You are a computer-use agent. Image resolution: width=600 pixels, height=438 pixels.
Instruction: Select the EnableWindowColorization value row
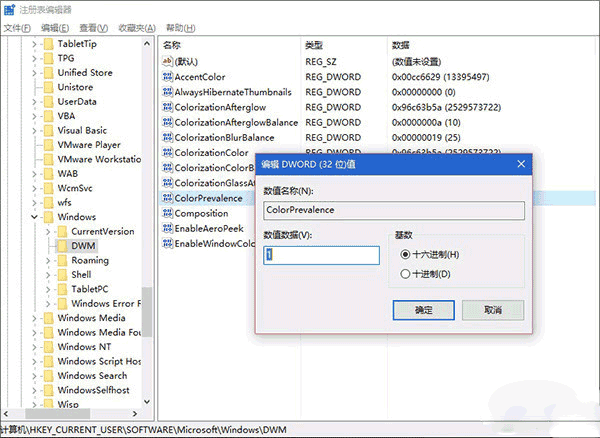pyautogui.click(x=209, y=244)
